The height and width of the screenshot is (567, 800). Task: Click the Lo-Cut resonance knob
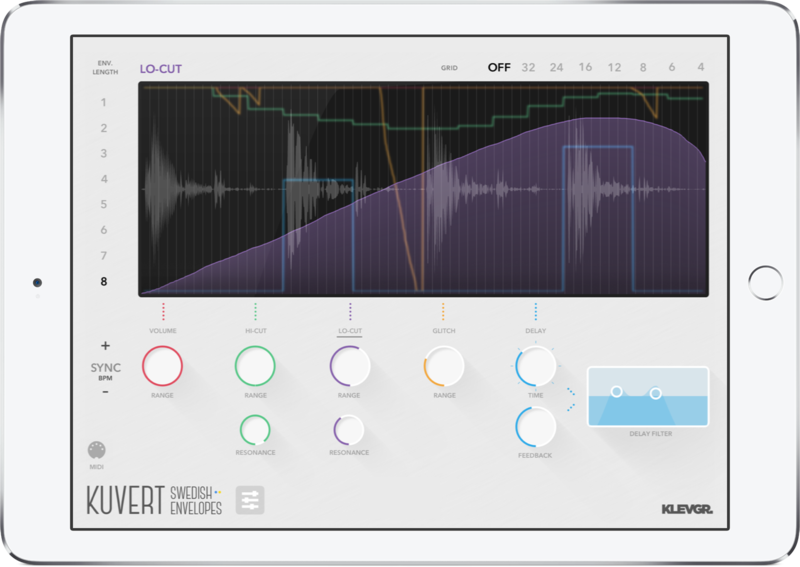[349, 429]
